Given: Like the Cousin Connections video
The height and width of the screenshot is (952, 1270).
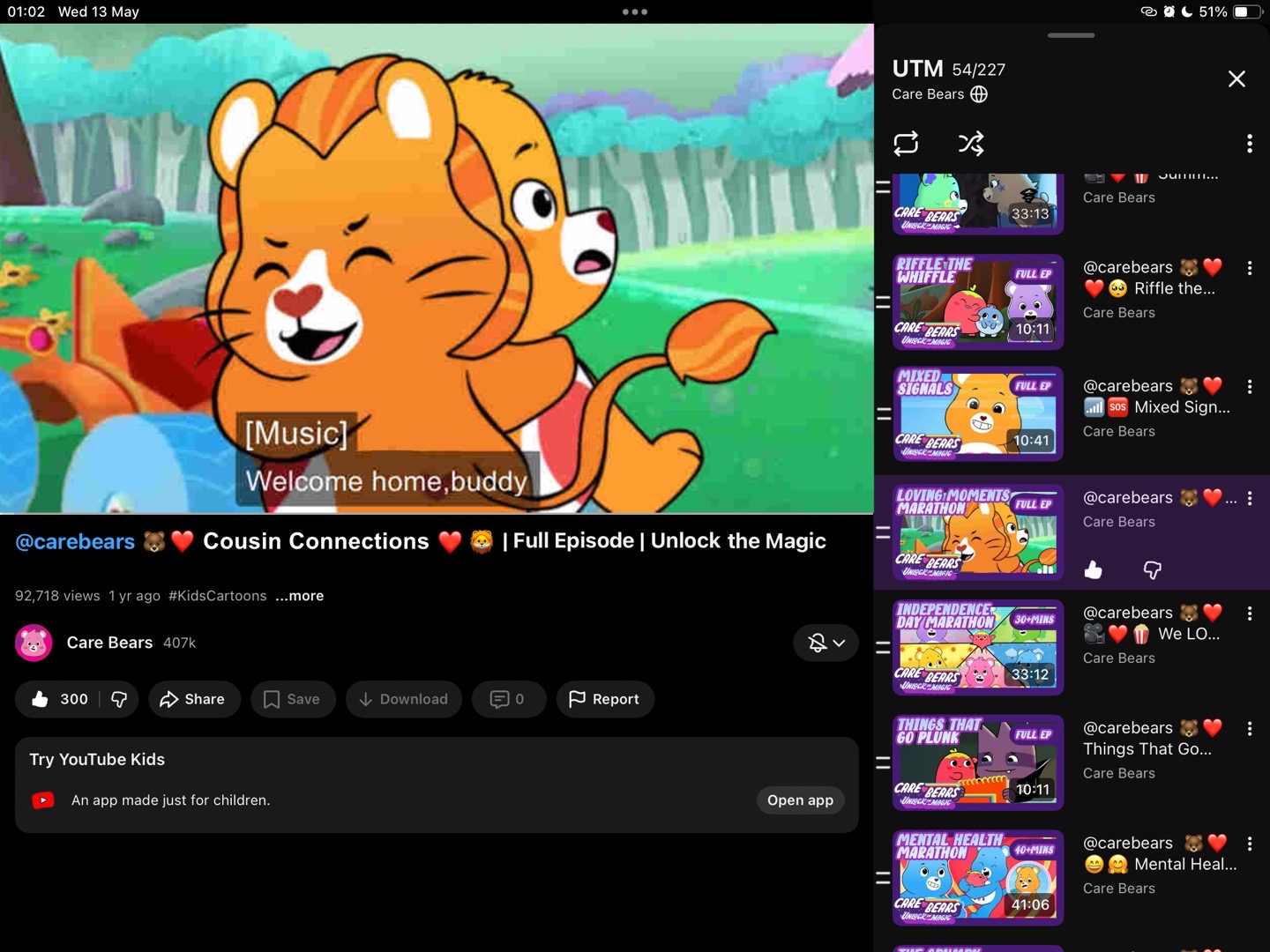Looking at the screenshot, I should click(x=60, y=699).
